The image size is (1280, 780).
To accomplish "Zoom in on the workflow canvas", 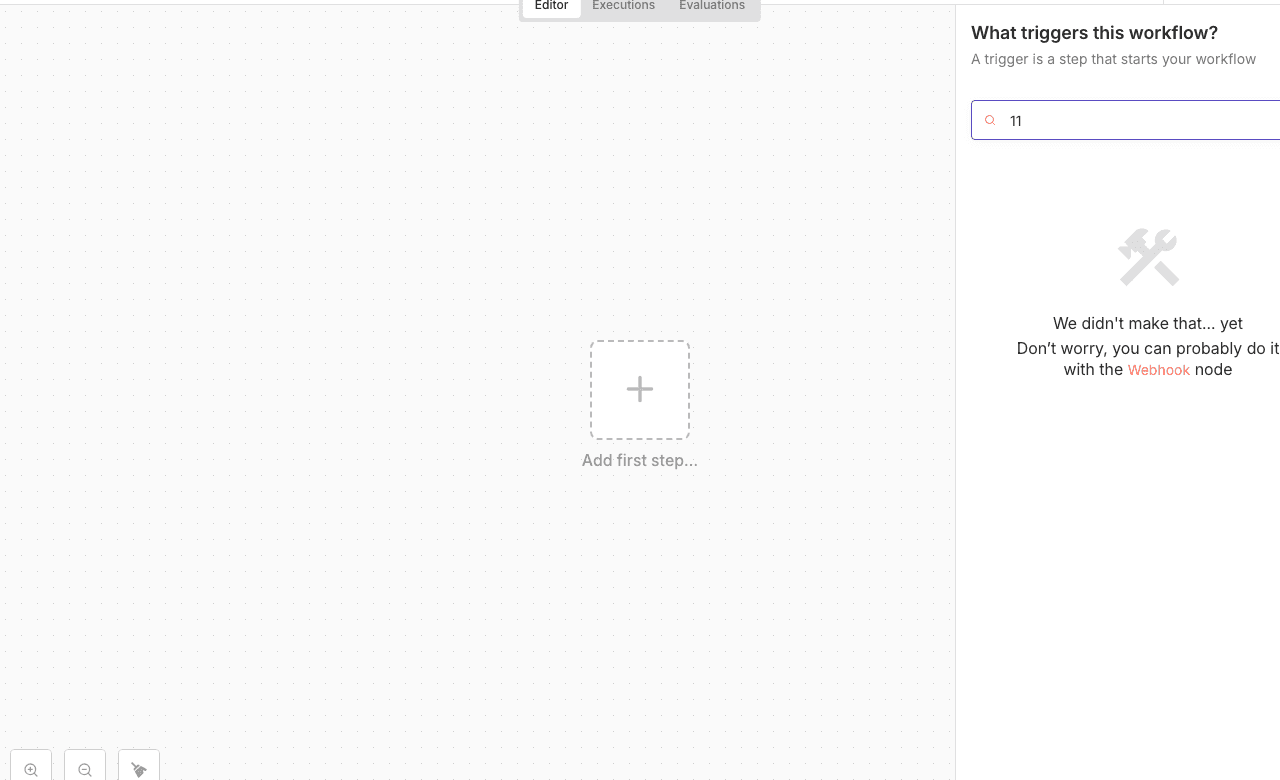I will pyautogui.click(x=31, y=769).
